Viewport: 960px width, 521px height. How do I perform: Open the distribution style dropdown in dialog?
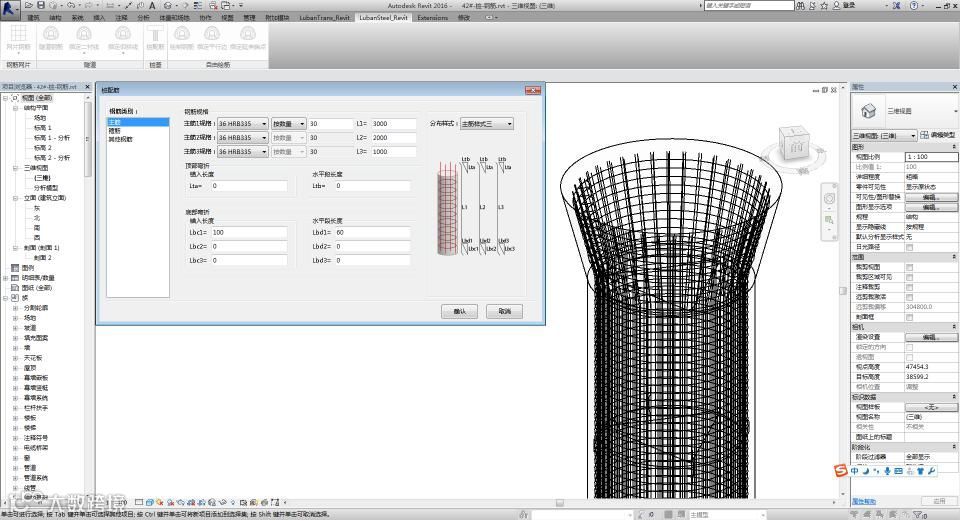[x=487, y=124]
